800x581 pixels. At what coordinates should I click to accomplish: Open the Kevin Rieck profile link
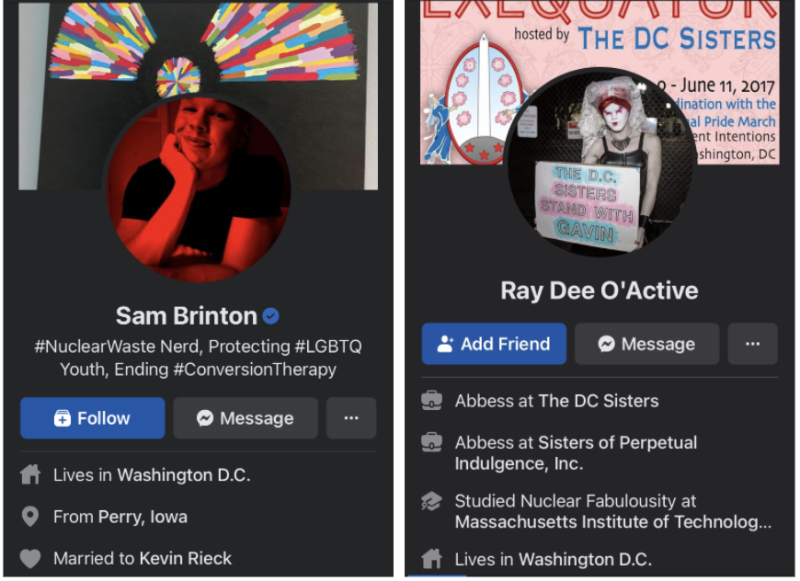[x=187, y=559]
